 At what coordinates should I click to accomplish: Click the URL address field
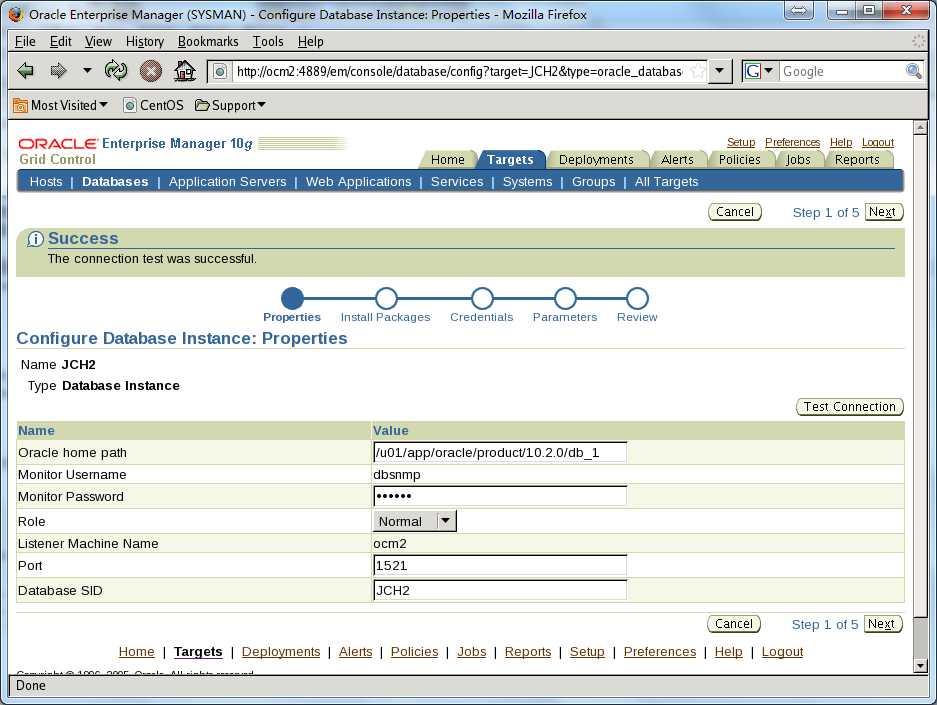458,72
